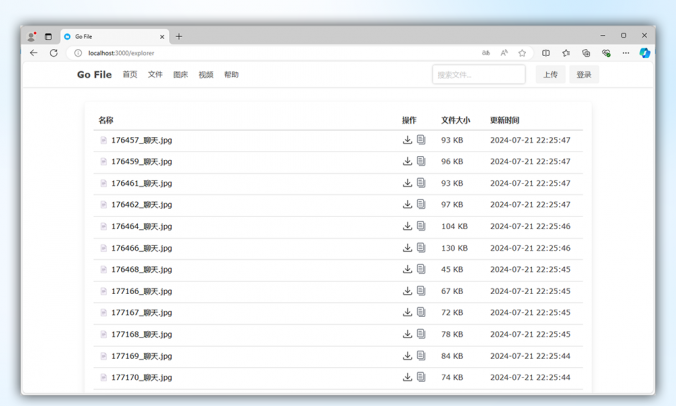Image resolution: width=676 pixels, height=406 pixels.
Task: Copy link of 176466_聊天.jpg
Action: tap(421, 248)
